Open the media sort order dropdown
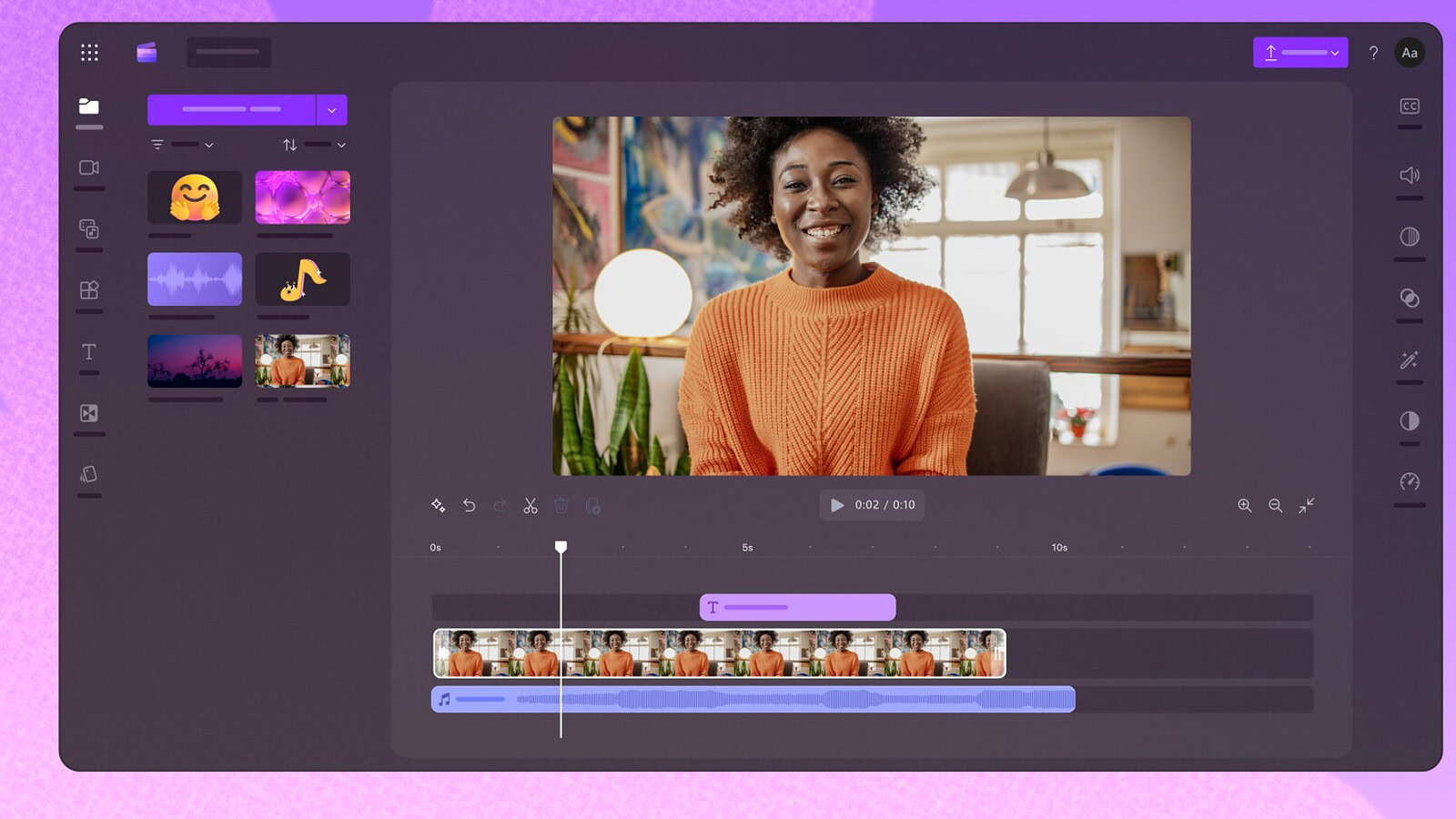This screenshot has height=819, width=1456. 314,145
